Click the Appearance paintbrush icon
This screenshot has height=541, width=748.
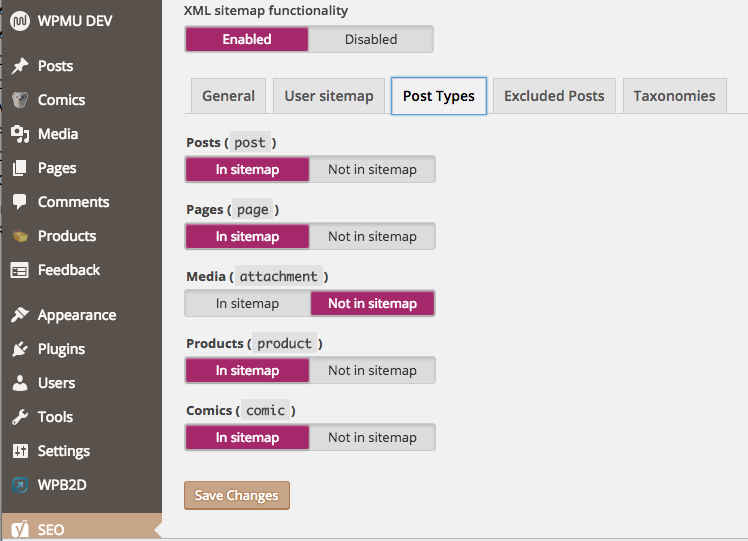tap(20, 315)
